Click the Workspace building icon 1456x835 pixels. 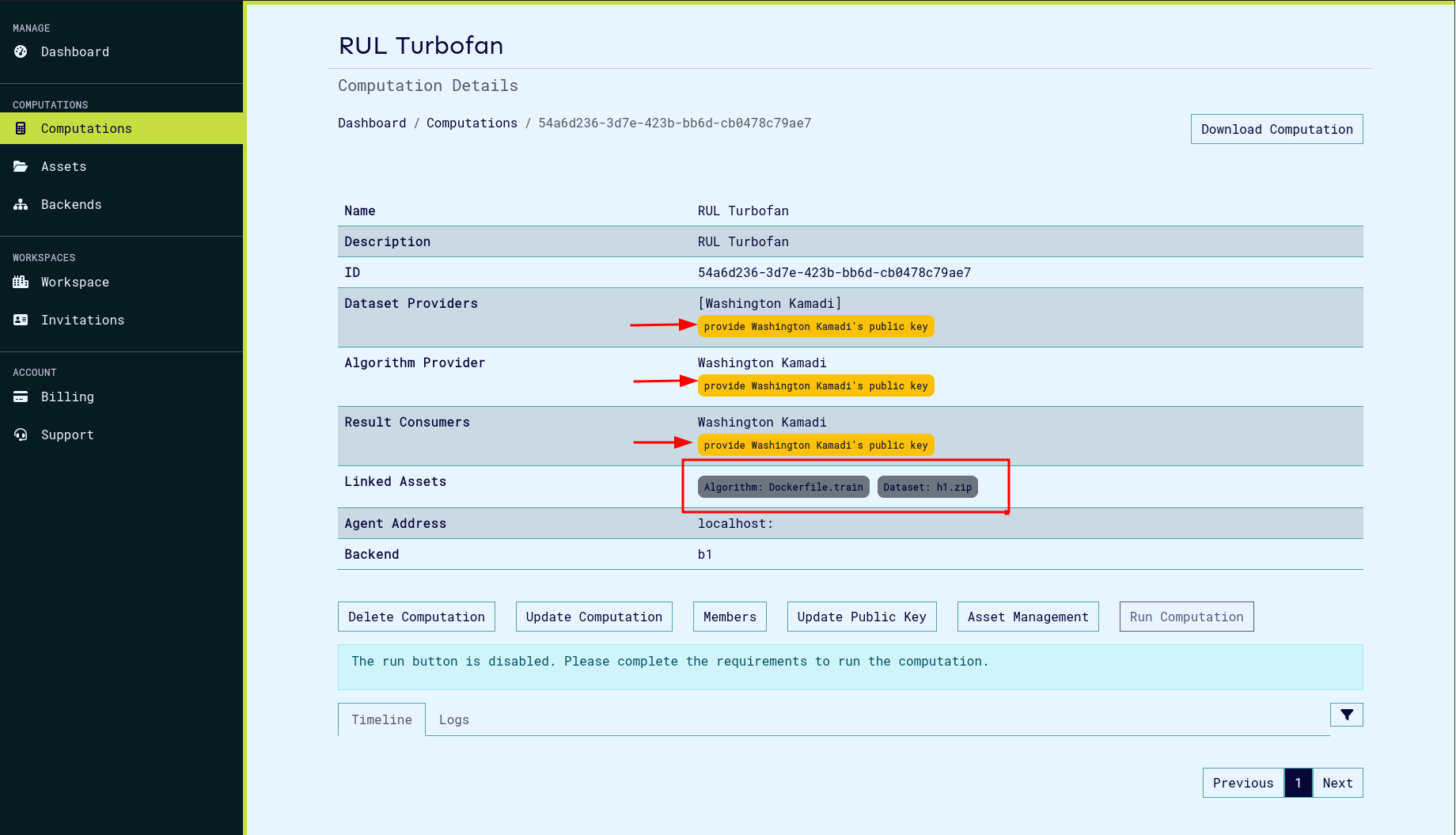point(21,282)
